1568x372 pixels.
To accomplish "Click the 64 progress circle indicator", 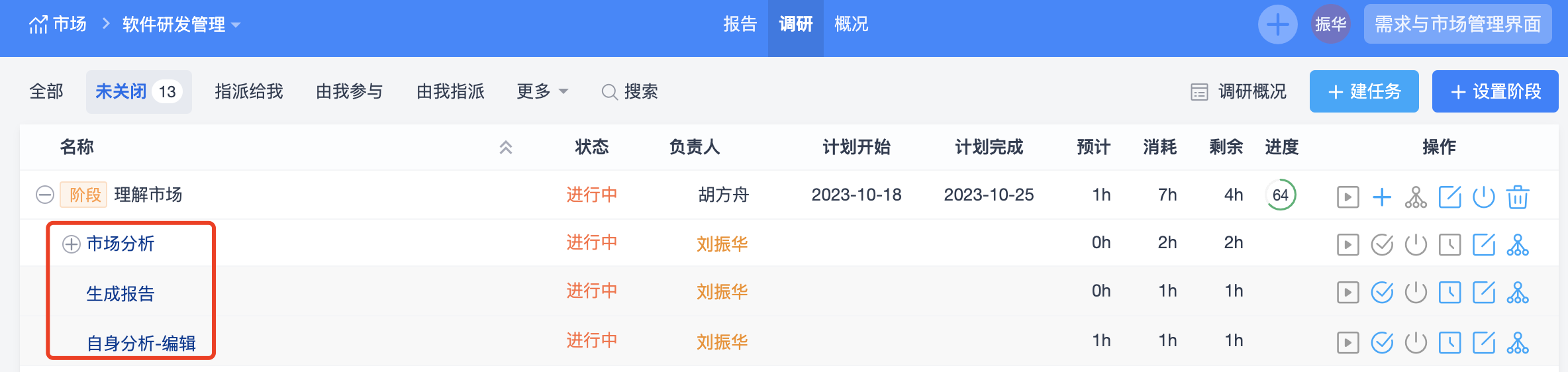I will pyautogui.click(x=1281, y=195).
